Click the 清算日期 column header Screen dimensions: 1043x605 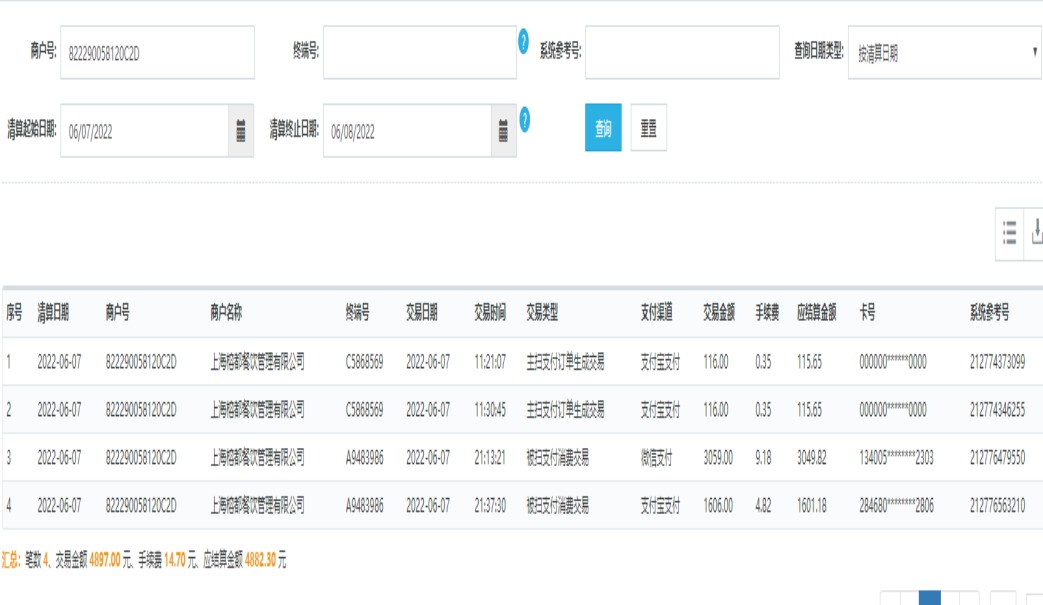pyautogui.click(x=53, y=313)
